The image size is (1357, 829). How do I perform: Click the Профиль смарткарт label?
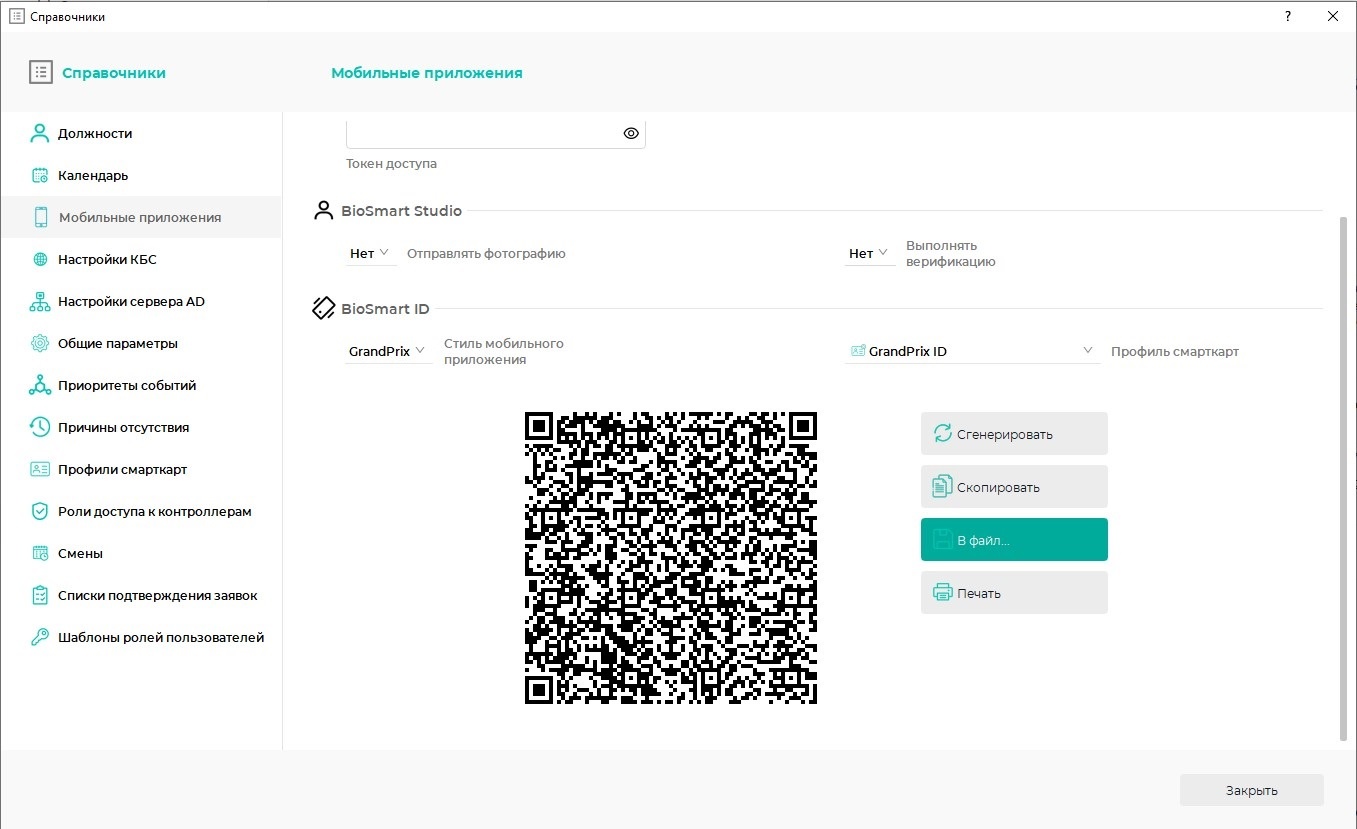pyautogui.click(x=1175, y=351)
